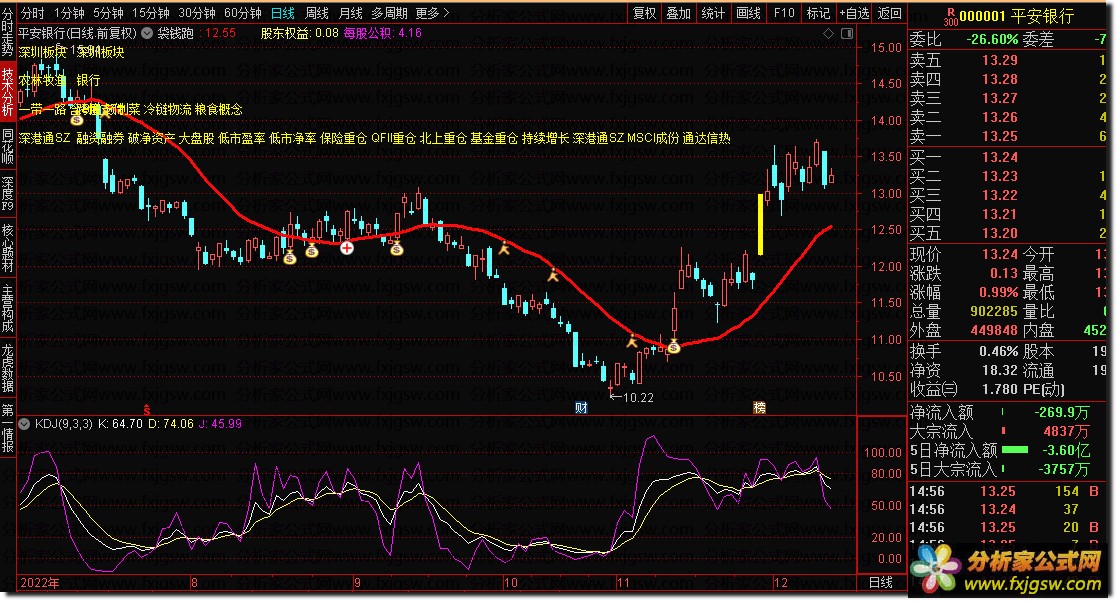Click the money bag signal icon near 11.00
This screenshot has height=601, width=1118.
coord(673,347)
